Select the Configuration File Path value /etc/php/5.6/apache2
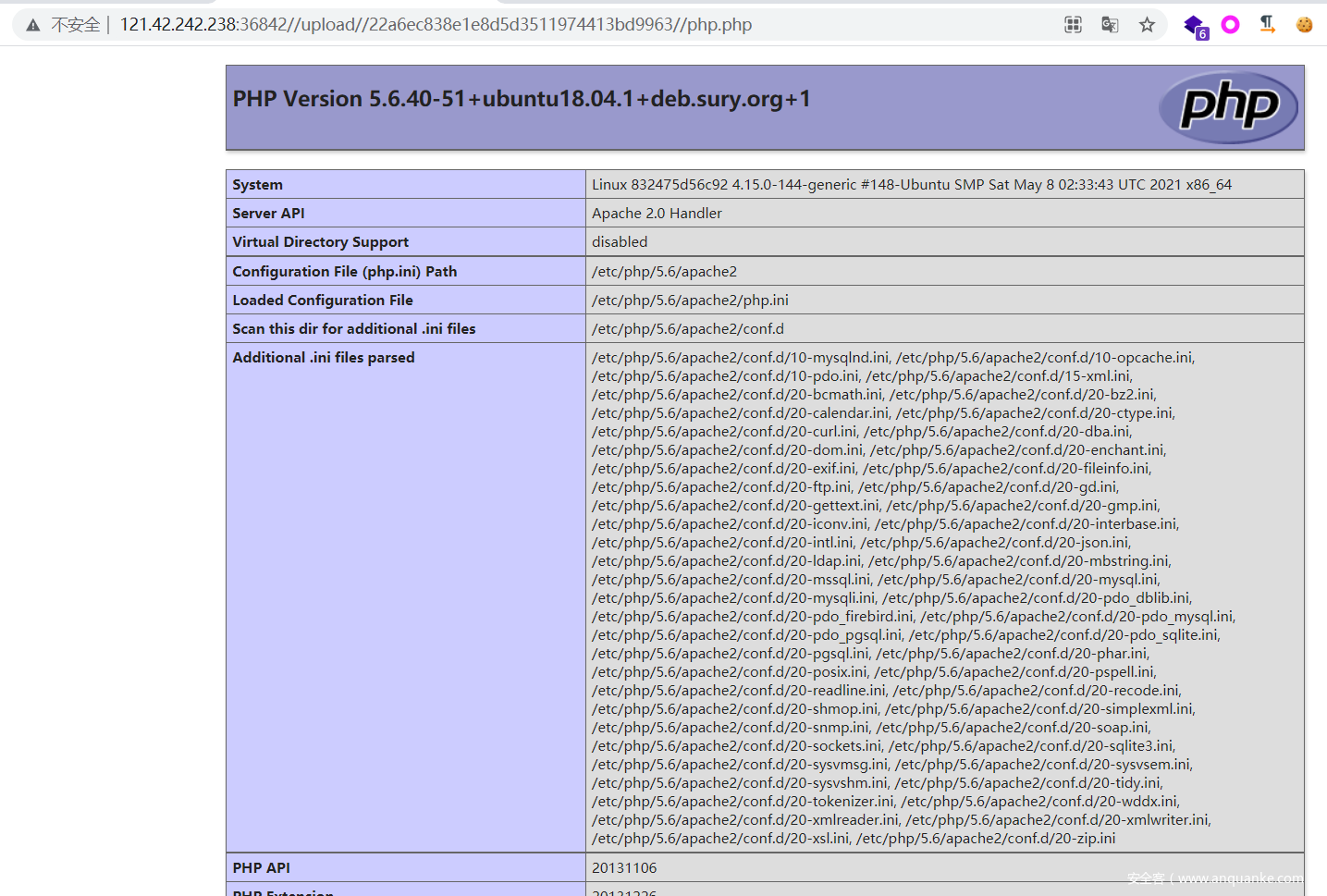Viewport: 1327px width, 896px height. coord(665,272)
